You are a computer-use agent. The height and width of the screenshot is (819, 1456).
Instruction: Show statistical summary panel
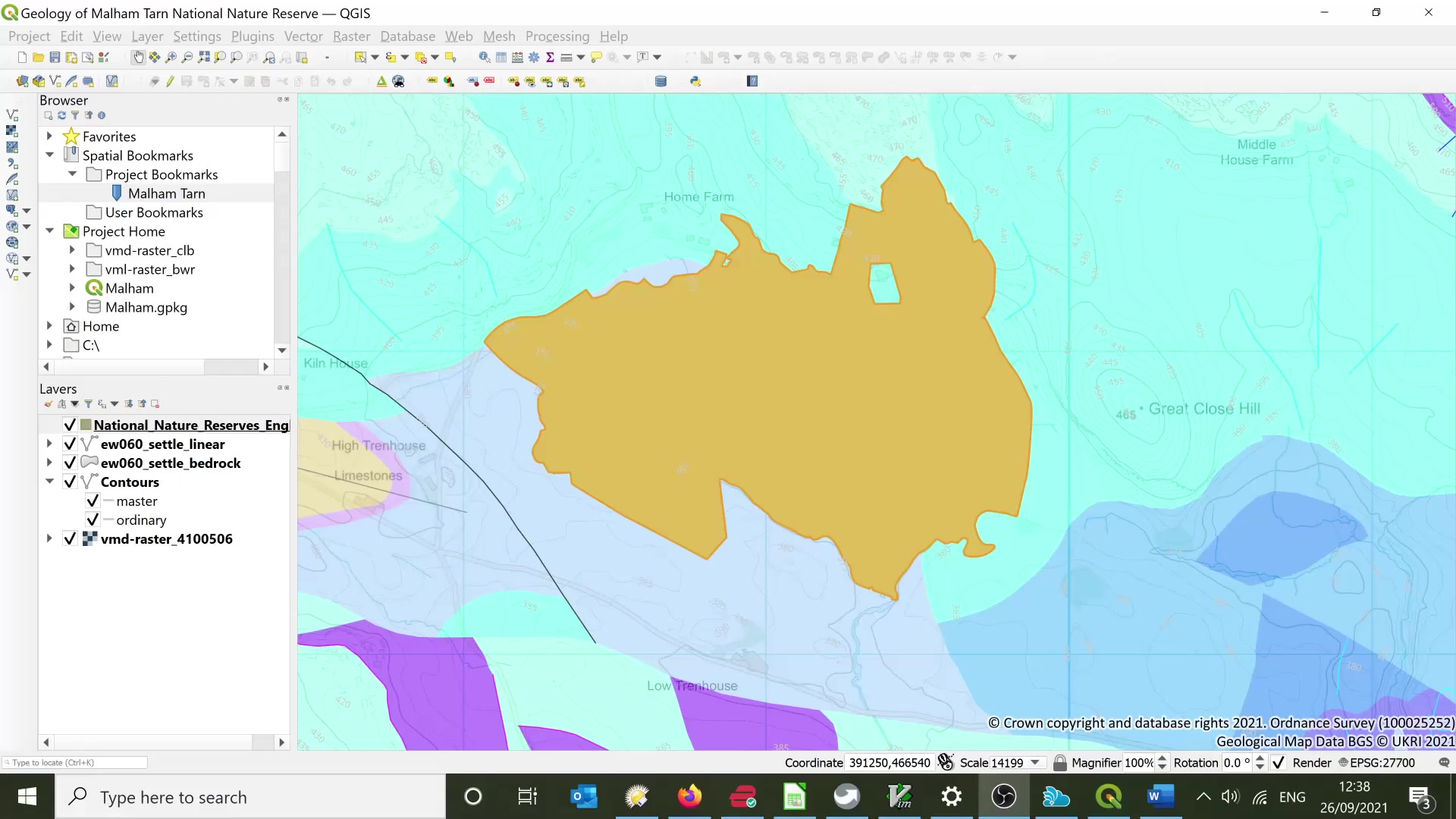pyautogui.click(x=549, y=57)
